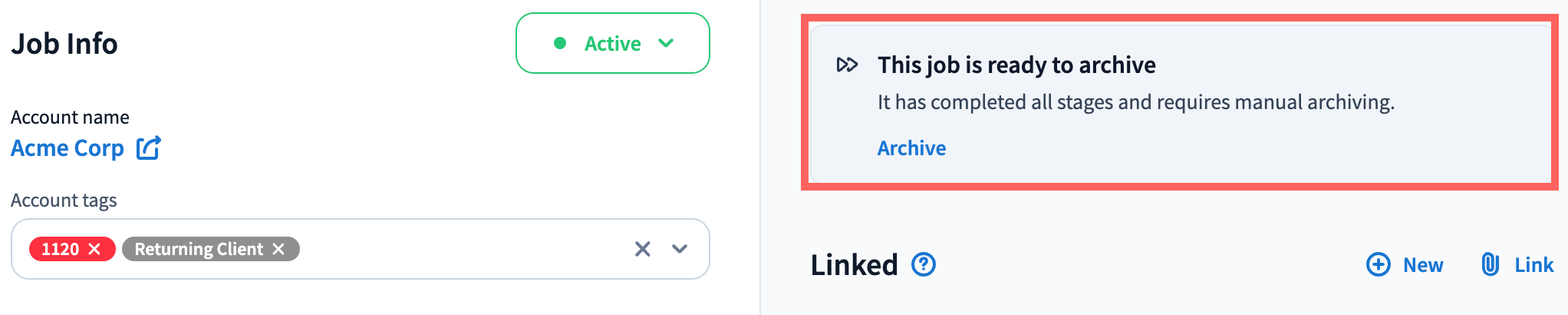
Task: Open the Acme Corp account link
Action: coord(68,148)
